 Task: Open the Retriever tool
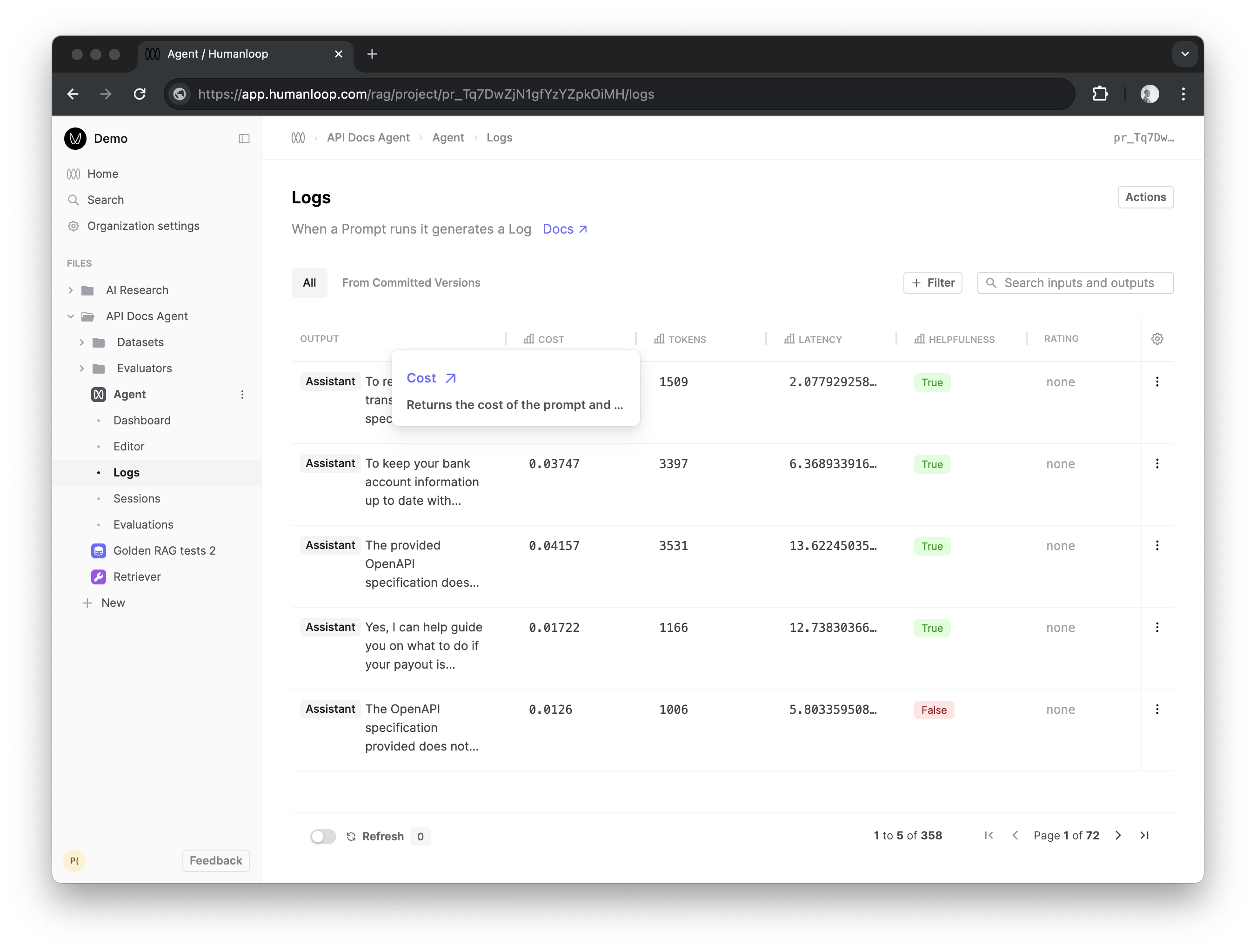click(137, 577)
